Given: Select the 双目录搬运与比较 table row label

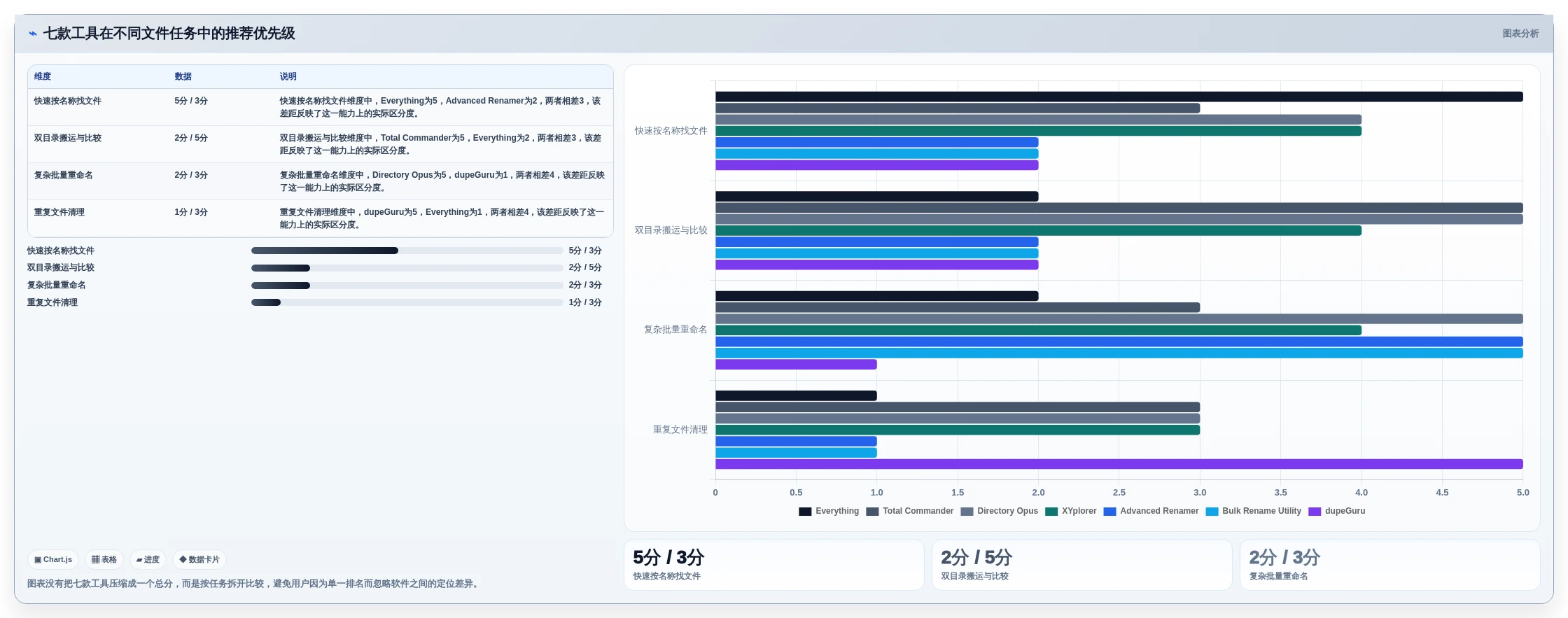Looking at the screenshot, I should pyautogui.click(x=68, y=139).
